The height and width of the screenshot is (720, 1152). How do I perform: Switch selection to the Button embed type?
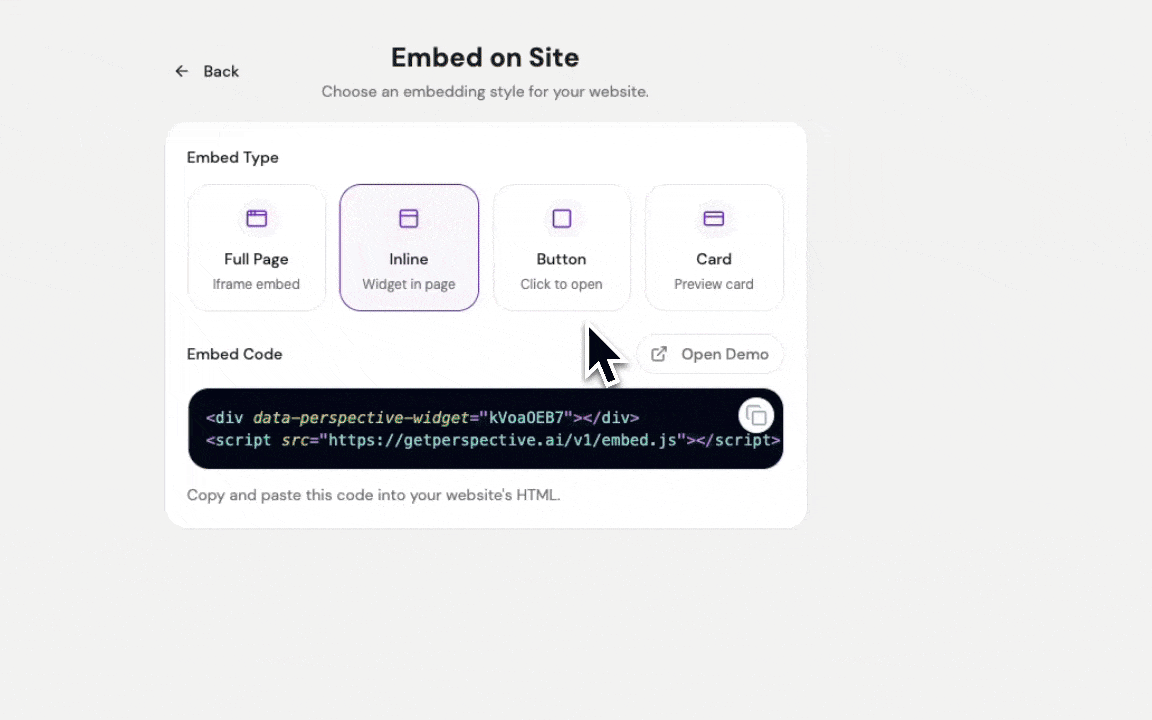(561, 246)
